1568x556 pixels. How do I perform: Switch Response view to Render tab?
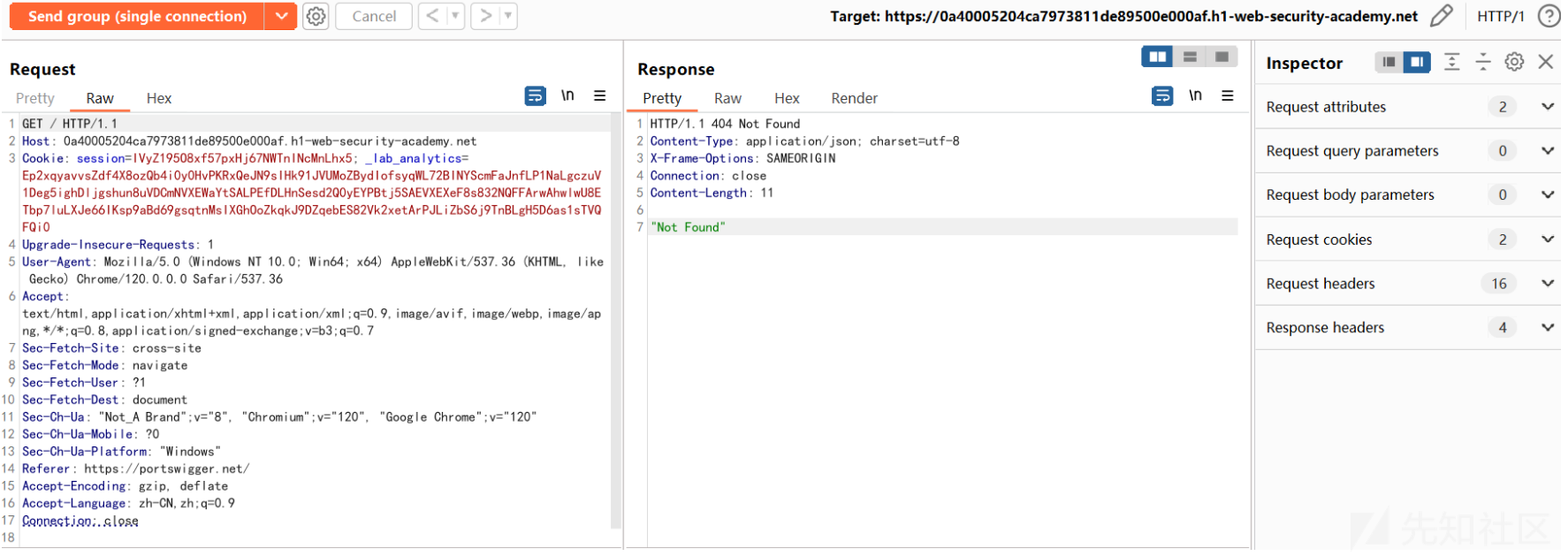click(854, 98)
